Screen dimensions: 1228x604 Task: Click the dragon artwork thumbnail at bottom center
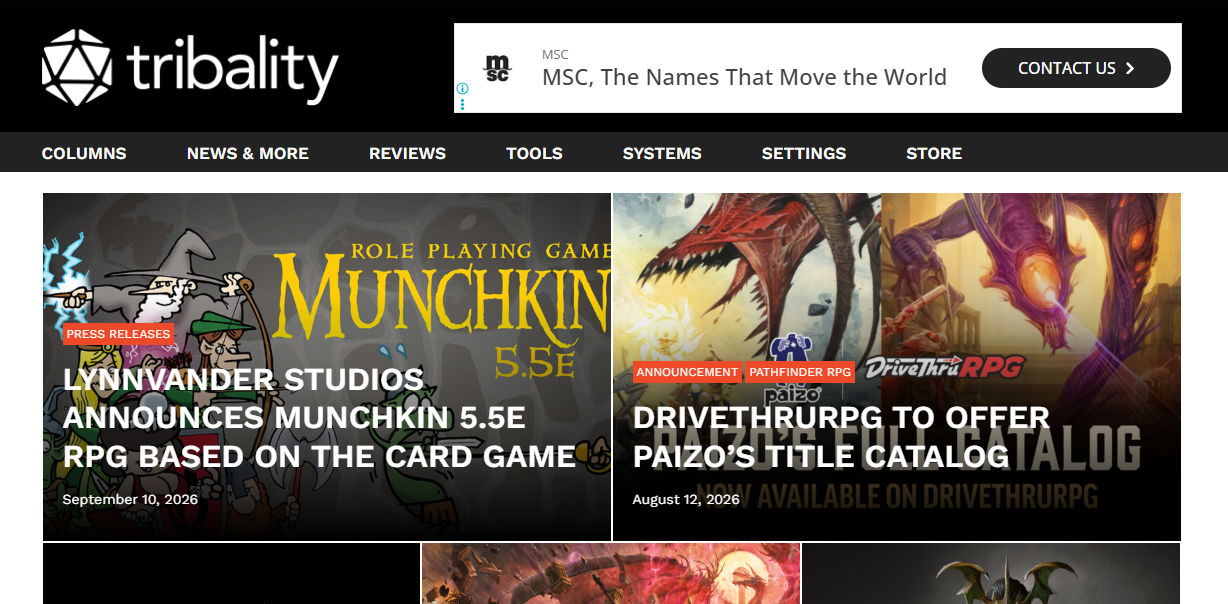coord(611,573)
